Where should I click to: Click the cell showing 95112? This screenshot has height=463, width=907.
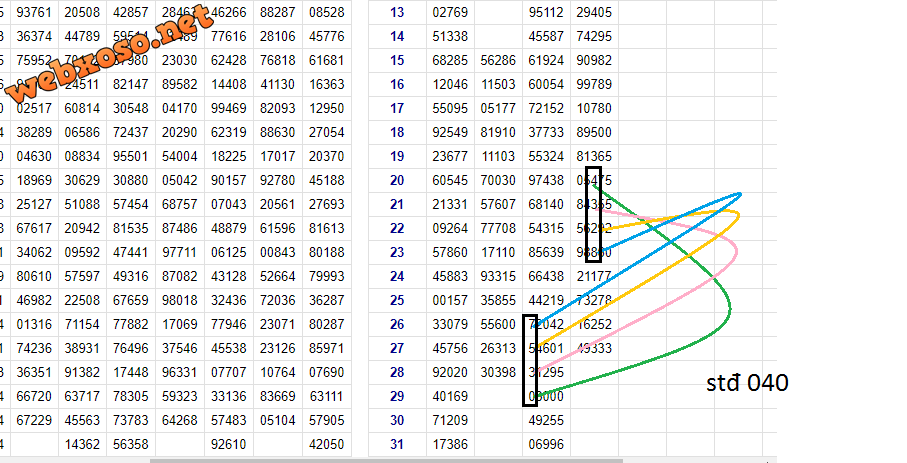545,13
